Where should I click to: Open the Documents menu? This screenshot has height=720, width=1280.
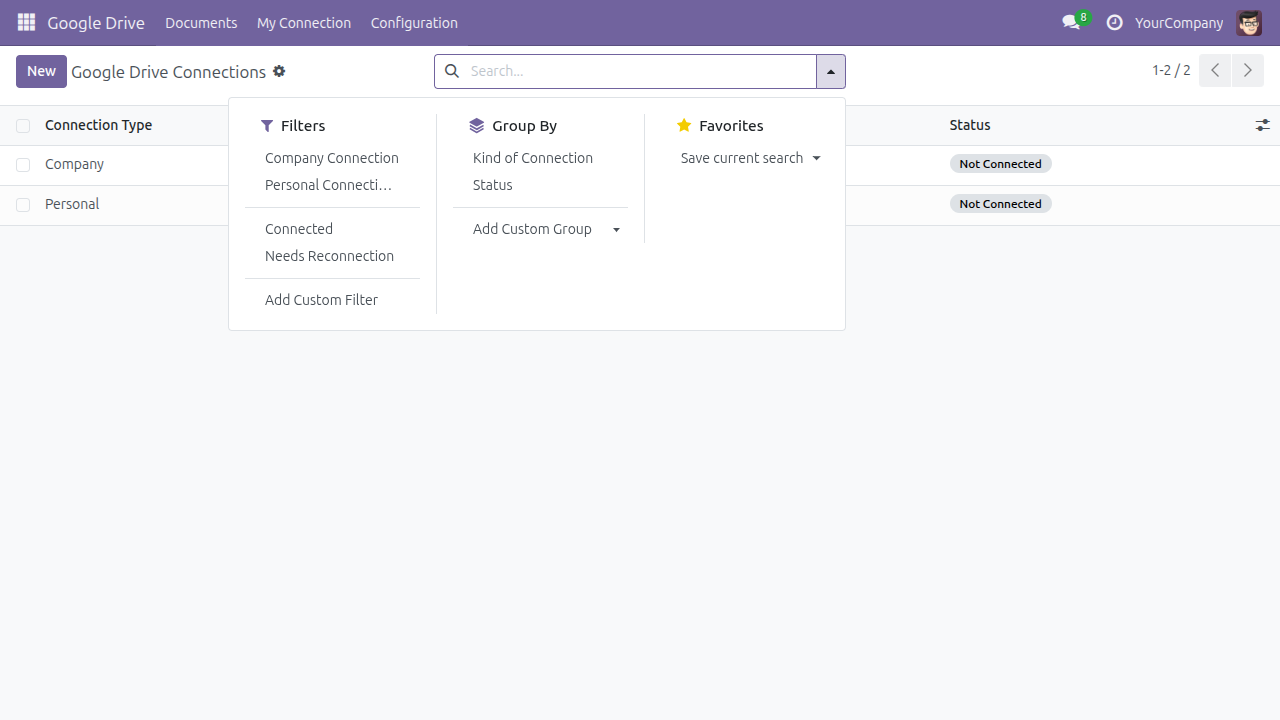pyautogui.click(x=201, y=22)
